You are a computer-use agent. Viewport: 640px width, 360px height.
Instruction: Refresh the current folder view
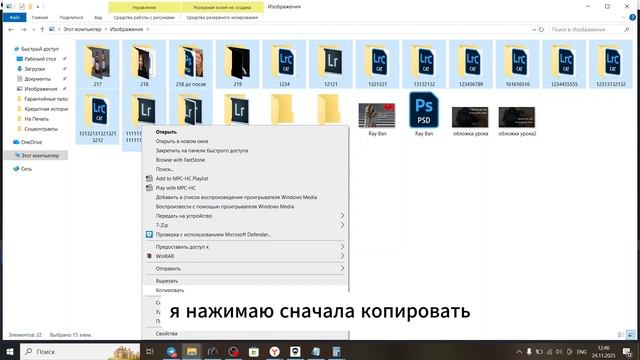pos(542,29)
